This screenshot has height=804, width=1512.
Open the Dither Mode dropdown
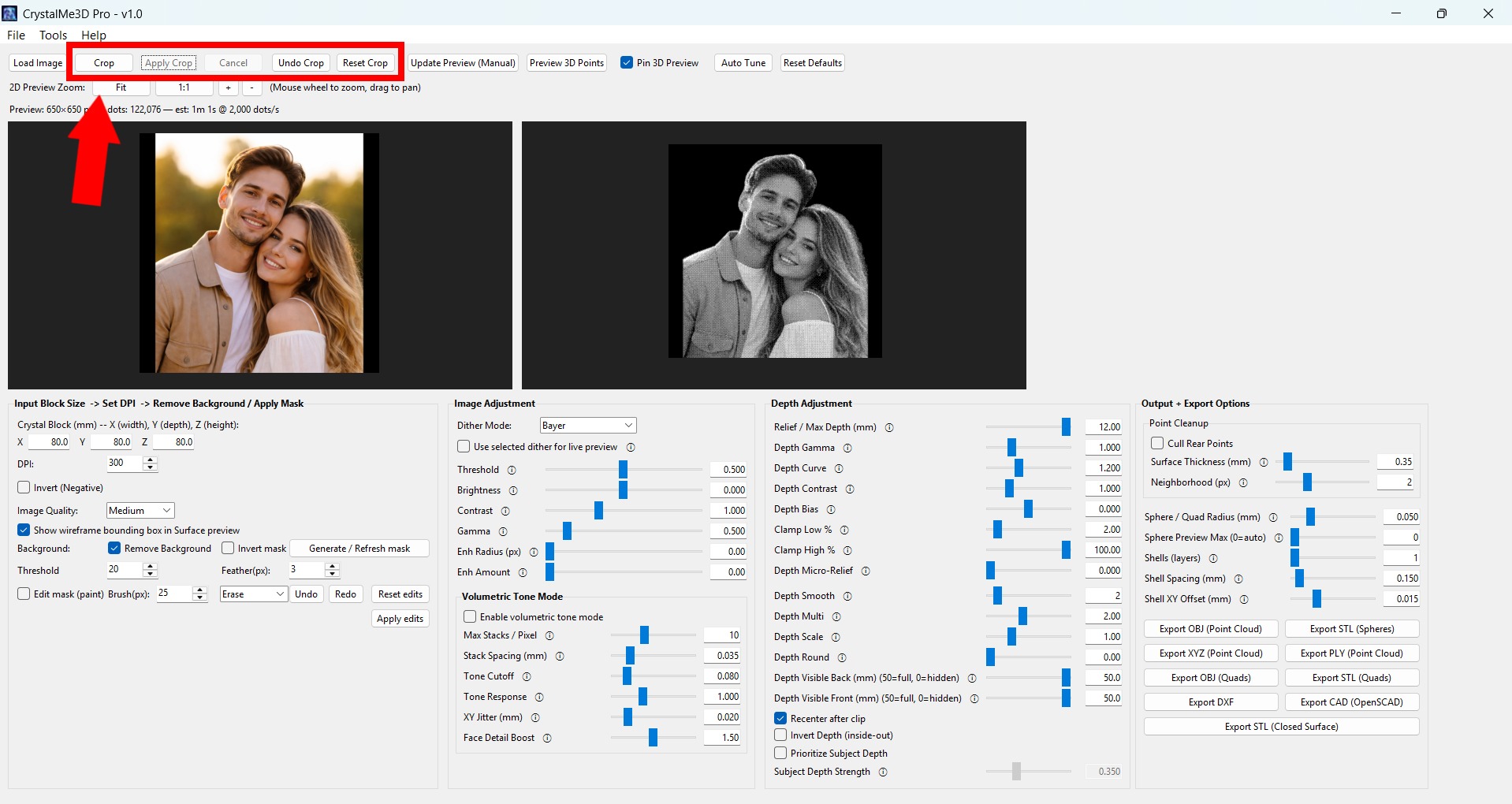588,426
